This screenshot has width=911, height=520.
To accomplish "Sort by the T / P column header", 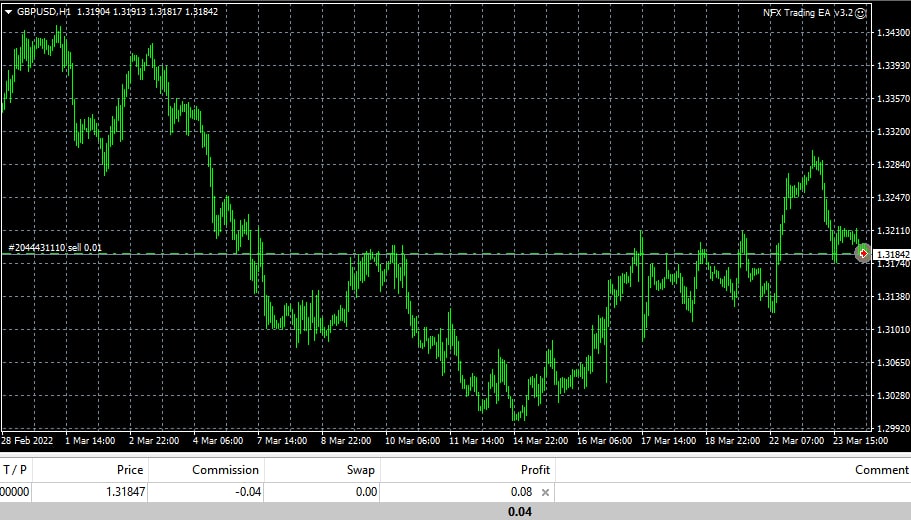I will pyautogui.click(x=15, y=469).
